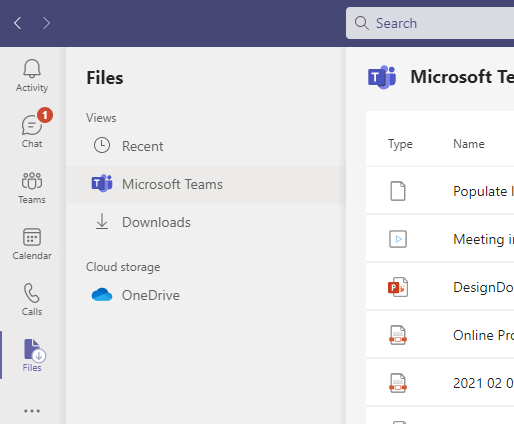Click the PDF icon for 2021 02
Screen dimensions: 514x424
click(x=398, y=383)
